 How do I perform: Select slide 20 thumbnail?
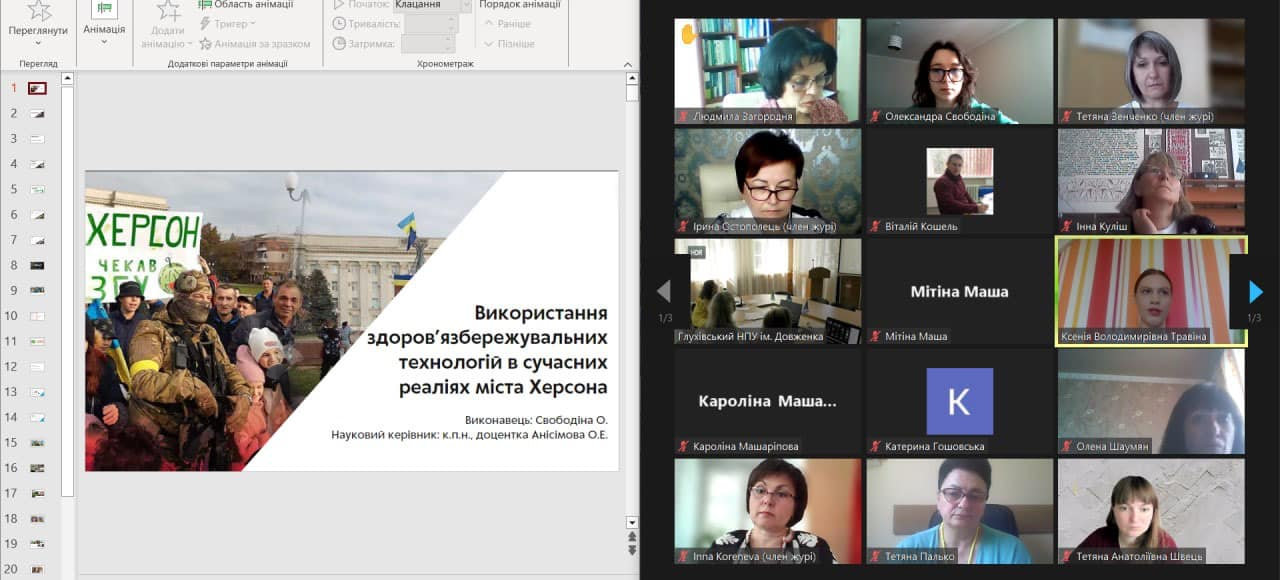click(37, 569)
